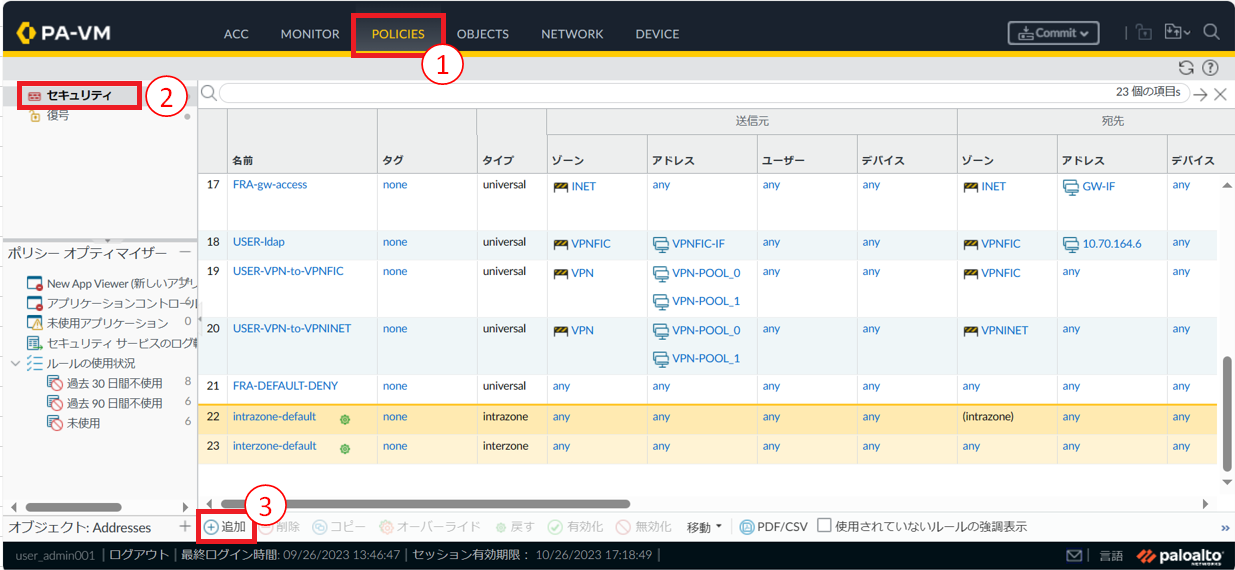
Task: Switch to the OBJECTS tab
Action: [x=482, y=34]
